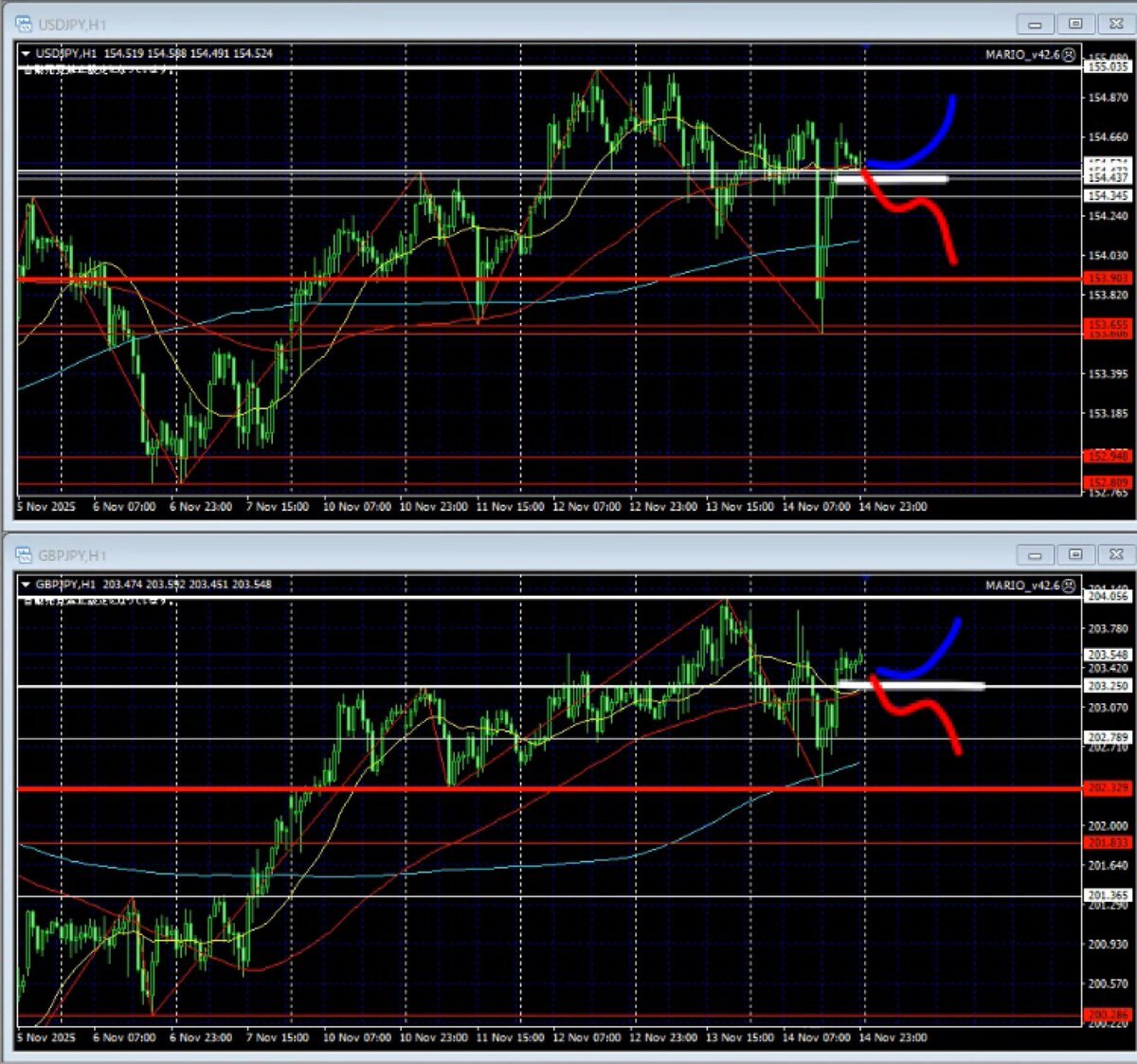
Task: Click the USDJPY,H1 window title chart icon
Action: [24, 24]
